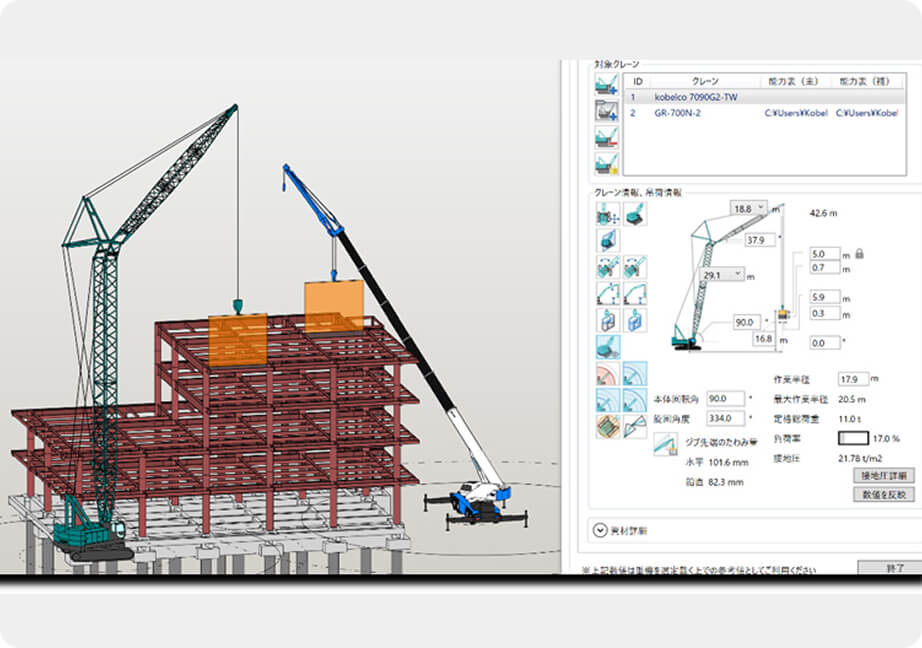Click the add crane icon with plus sign
The image size is (922, 648).
pyautogui.click(x=606, y=85)
